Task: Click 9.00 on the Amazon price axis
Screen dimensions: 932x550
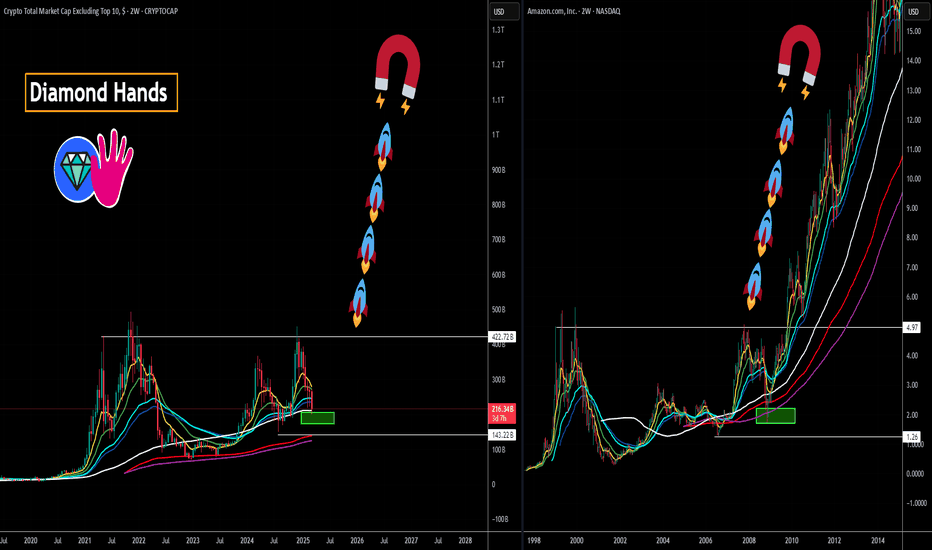Action: tap(912, 208)
